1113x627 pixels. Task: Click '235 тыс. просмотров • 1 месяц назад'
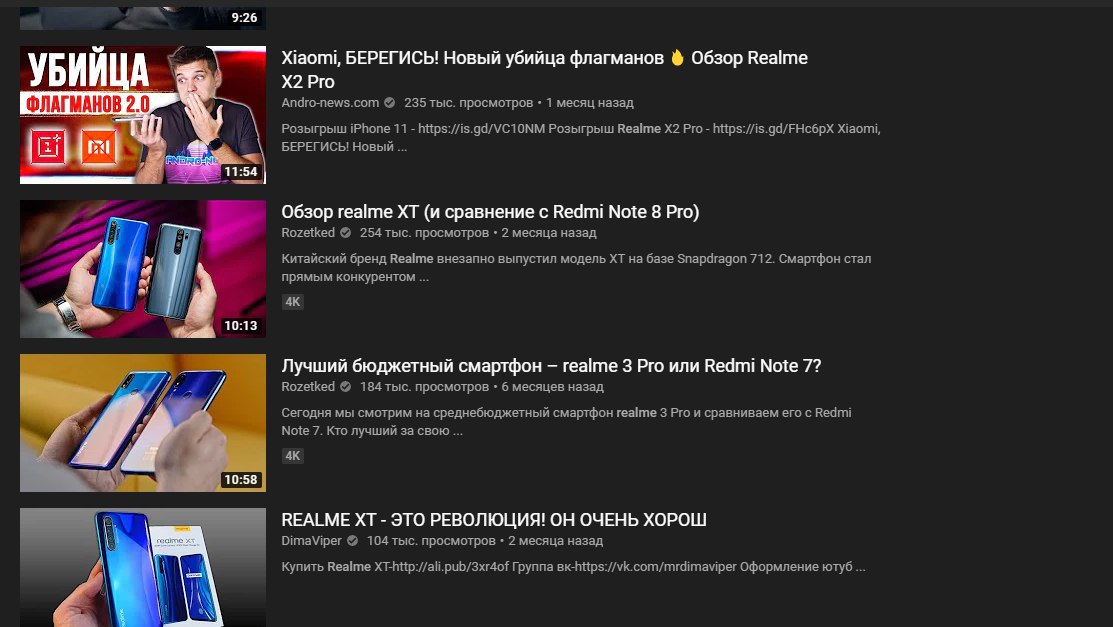click(x=519, y=102)
